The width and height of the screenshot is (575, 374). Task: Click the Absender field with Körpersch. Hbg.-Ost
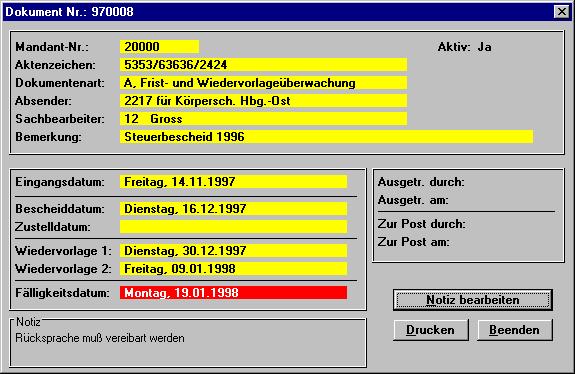pos(263,100)
